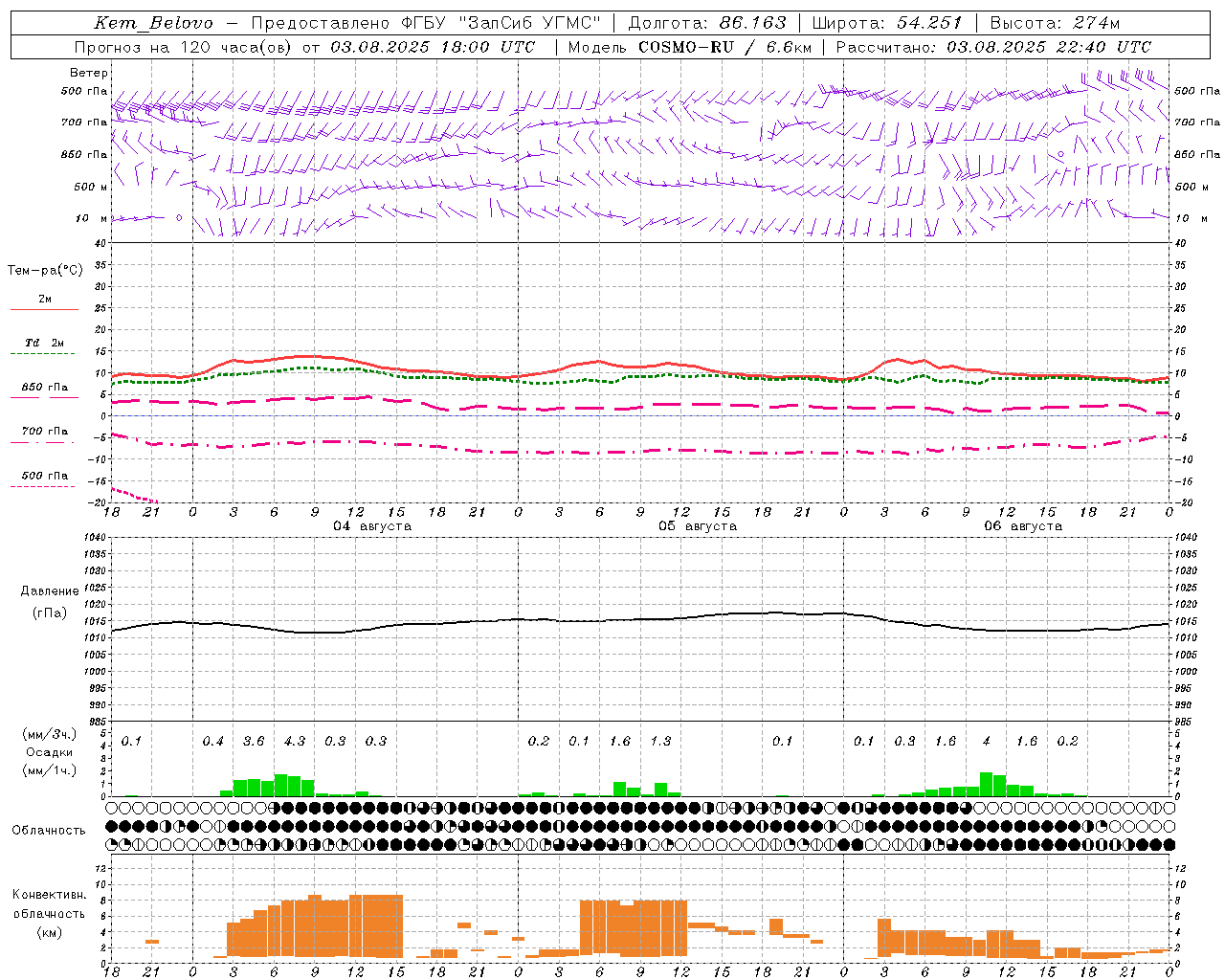Viewport: 1225px width, 980px height.
Task: Click the 'Ветер' wind panel label
Action: point(89,73)
